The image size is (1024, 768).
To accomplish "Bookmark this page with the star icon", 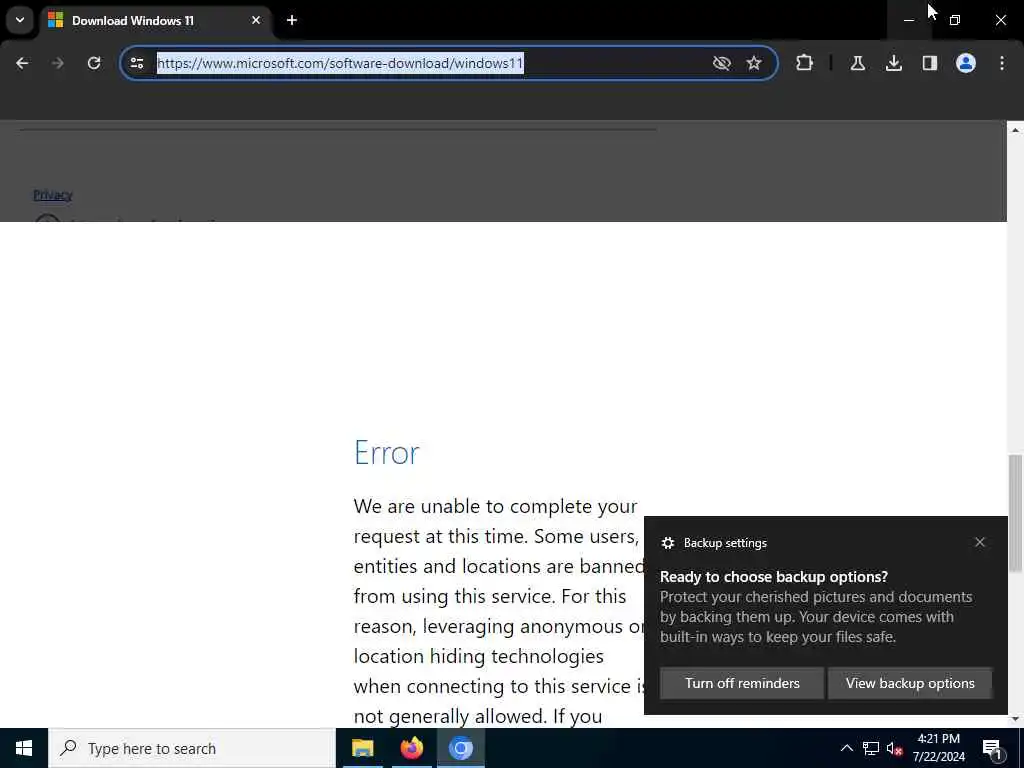I will tap(754, 63).
